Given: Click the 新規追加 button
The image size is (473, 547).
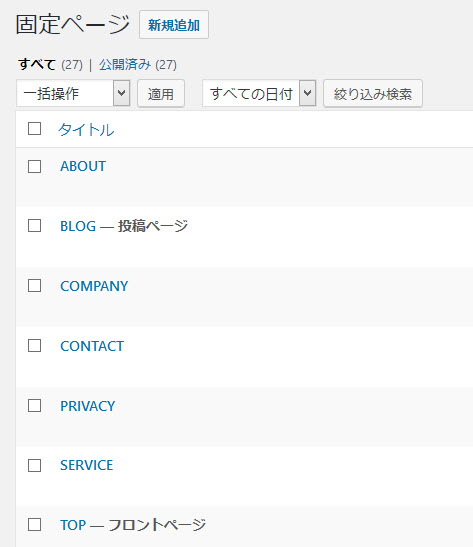Looking at the screenshot, I should pyautogui.click(x=174, y=25).
